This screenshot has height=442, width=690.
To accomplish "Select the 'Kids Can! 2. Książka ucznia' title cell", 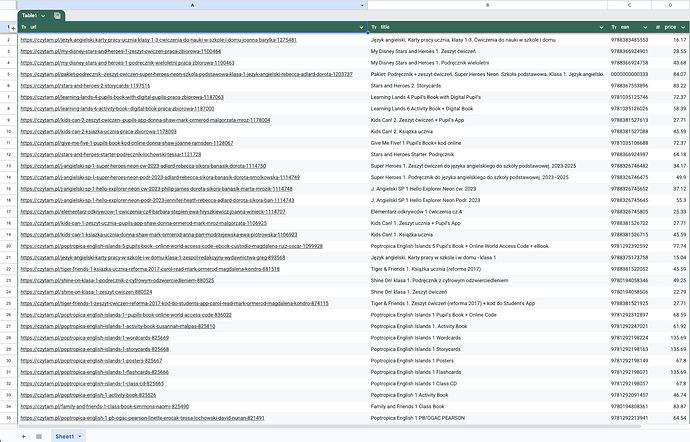I will click(x=488, y=132).
